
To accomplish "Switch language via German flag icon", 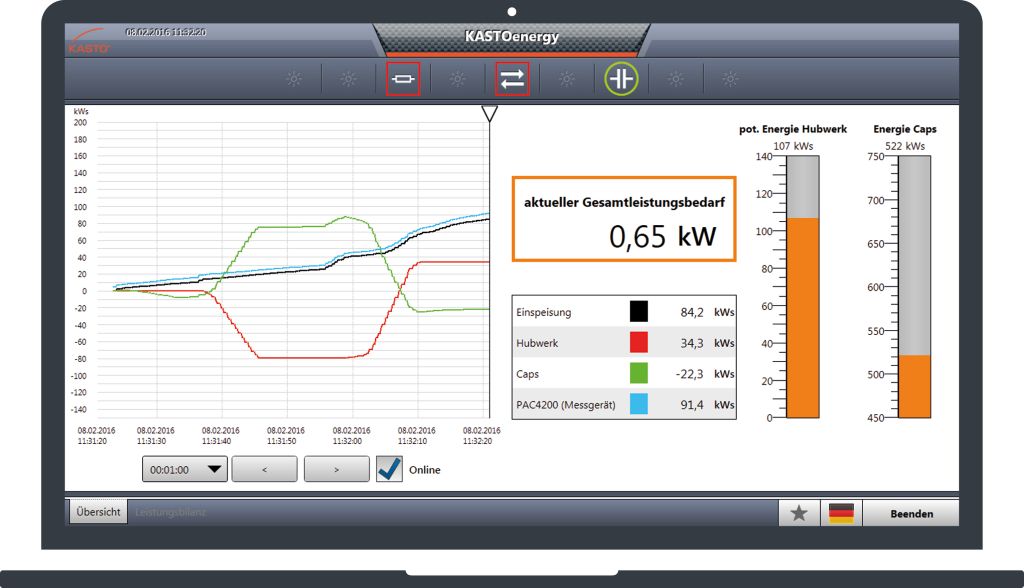I will [841, 513].
